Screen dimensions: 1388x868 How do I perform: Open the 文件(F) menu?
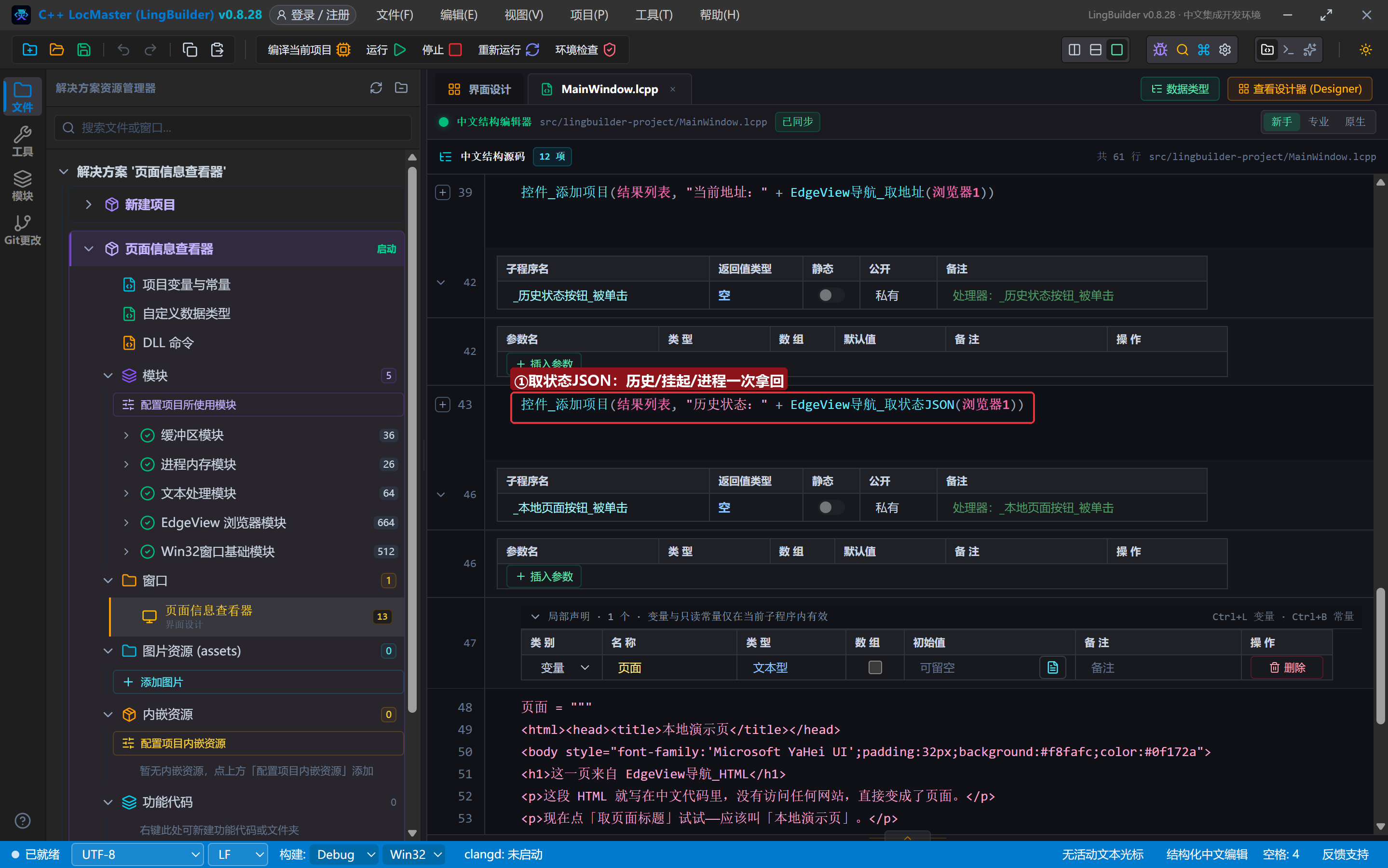point(395,14)
